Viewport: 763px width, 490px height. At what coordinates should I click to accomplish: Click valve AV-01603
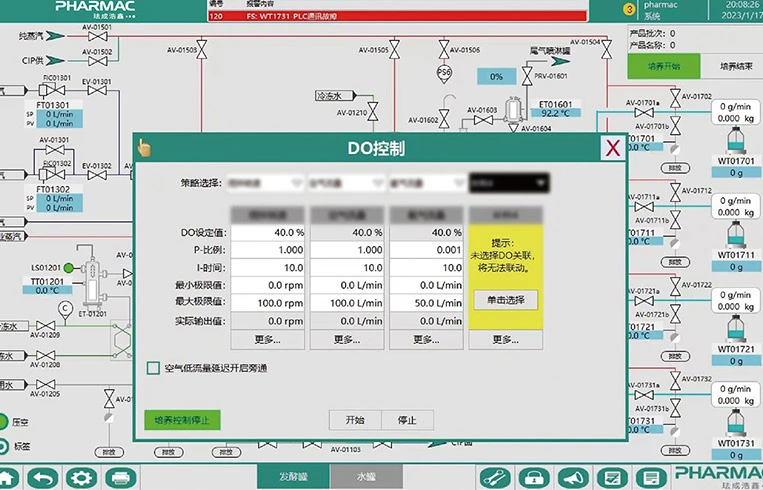point(483,119)
